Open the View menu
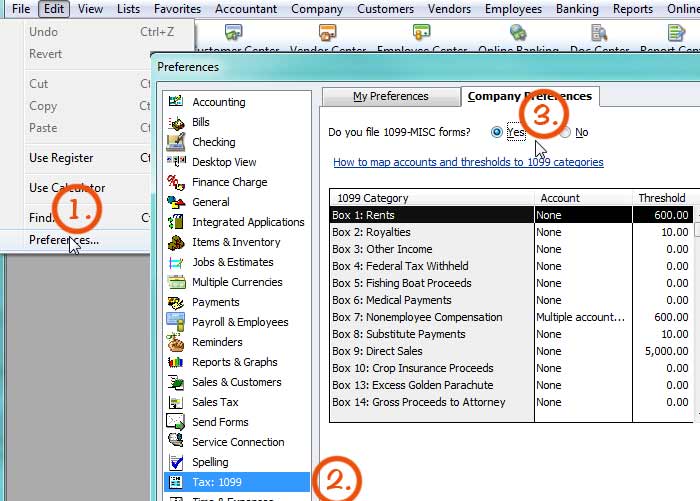 (x=90, y=9)
